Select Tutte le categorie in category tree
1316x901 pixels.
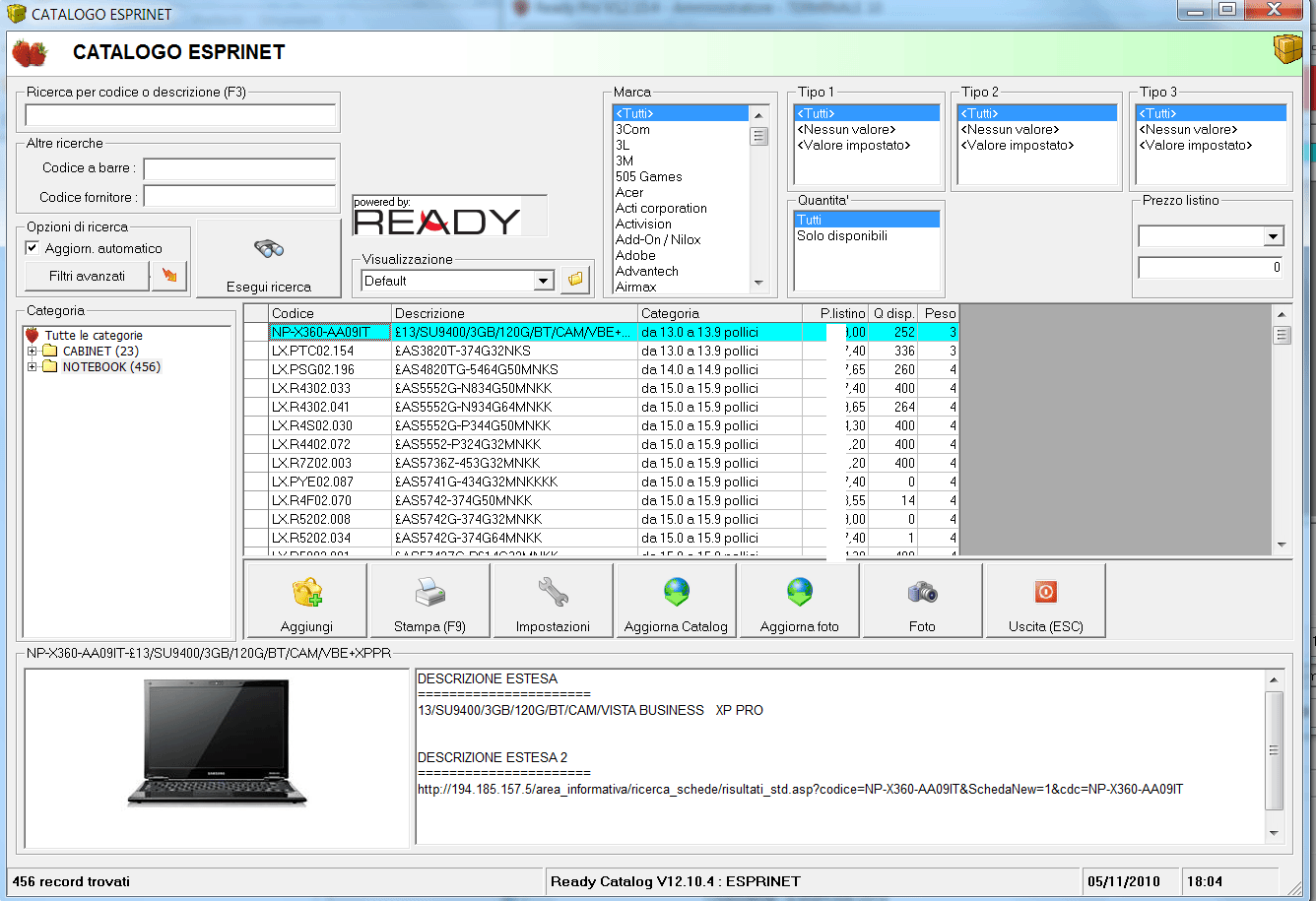click(94, 336)
